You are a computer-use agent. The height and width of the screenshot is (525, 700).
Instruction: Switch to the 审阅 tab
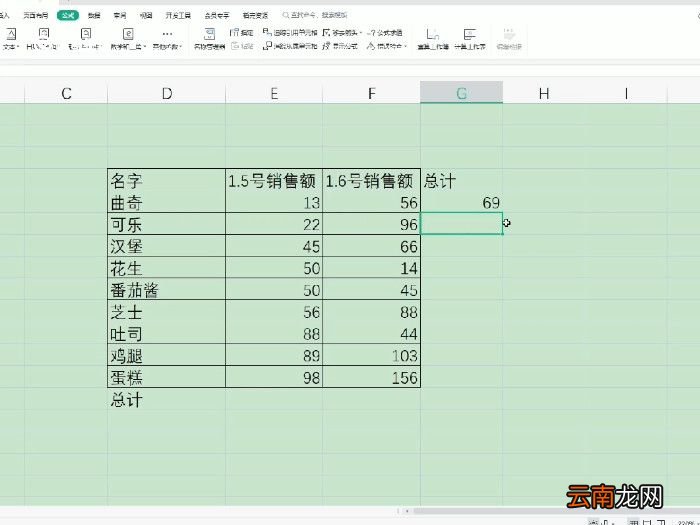120,15
